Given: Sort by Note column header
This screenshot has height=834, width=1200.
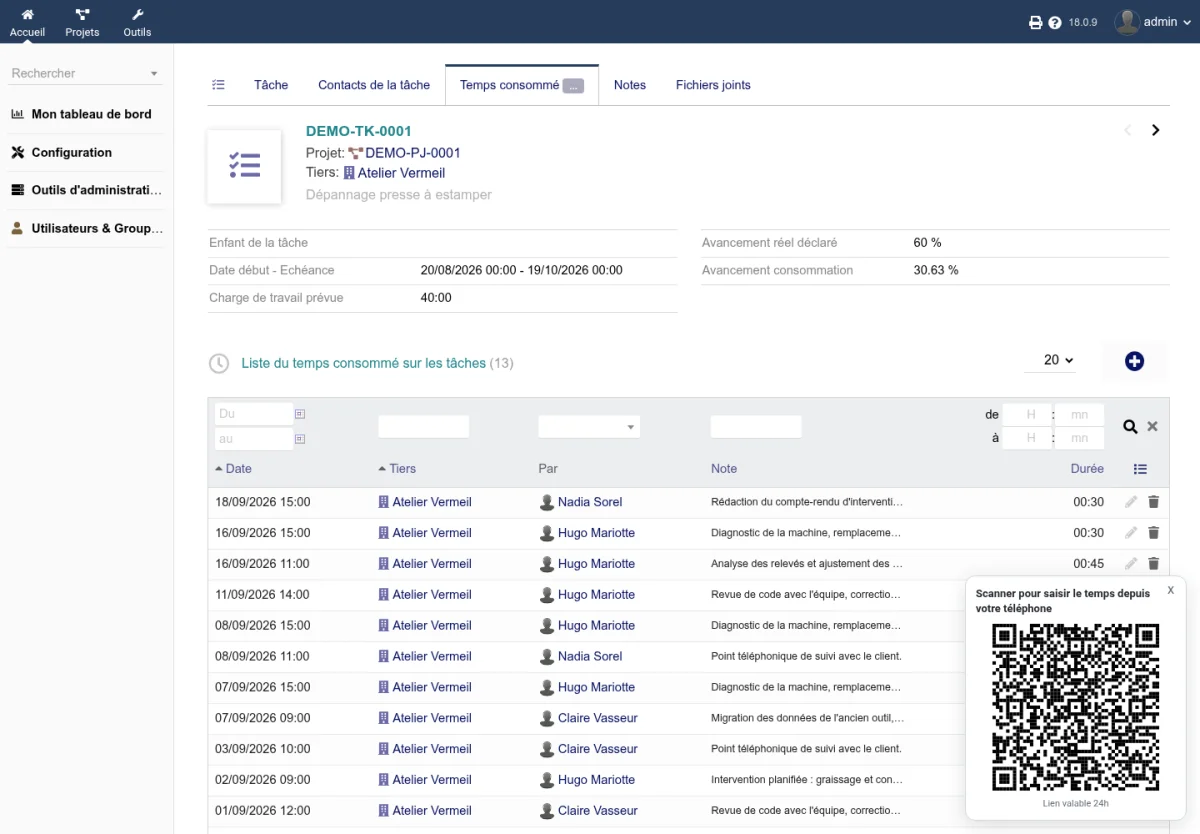Looking at the screenshot, I should tap(724, 469).
